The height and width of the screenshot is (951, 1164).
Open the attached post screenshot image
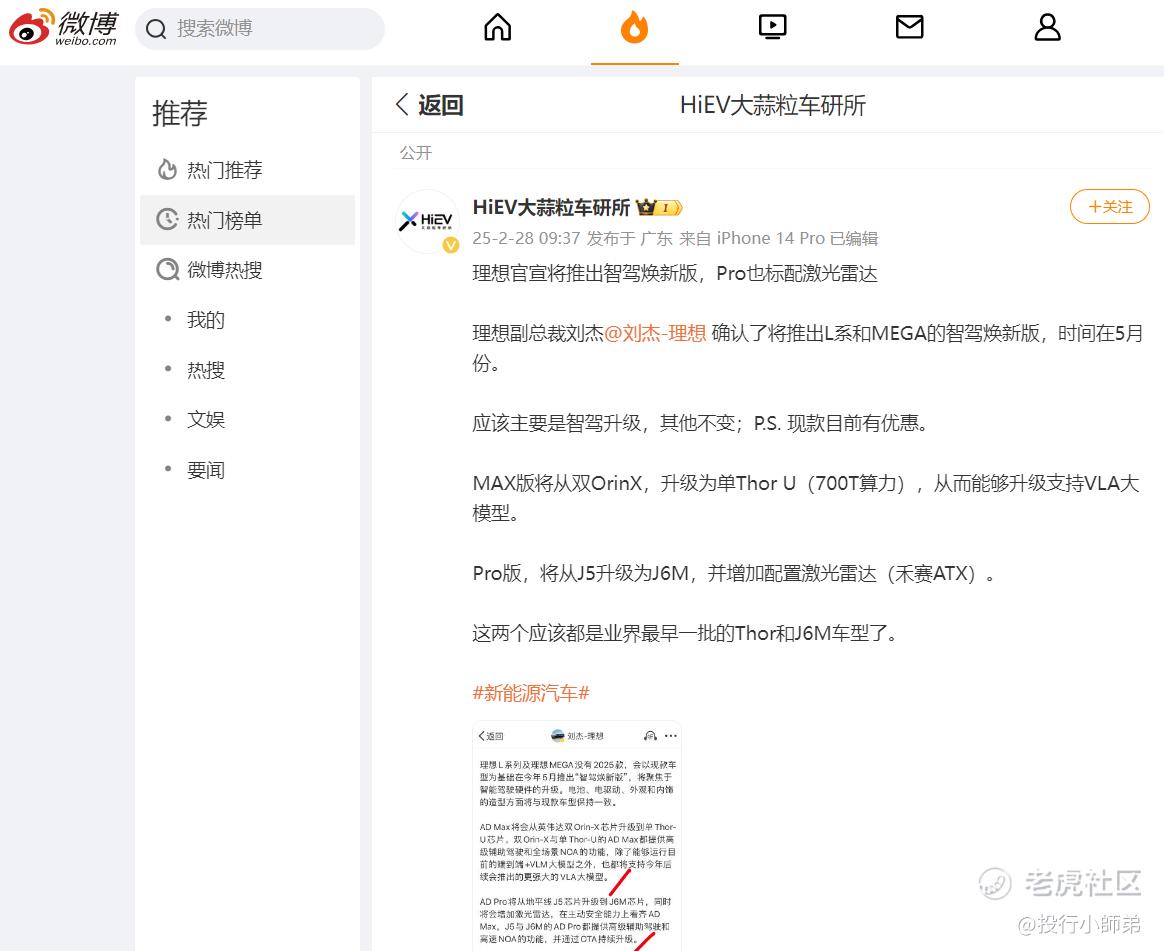[577, 835]
